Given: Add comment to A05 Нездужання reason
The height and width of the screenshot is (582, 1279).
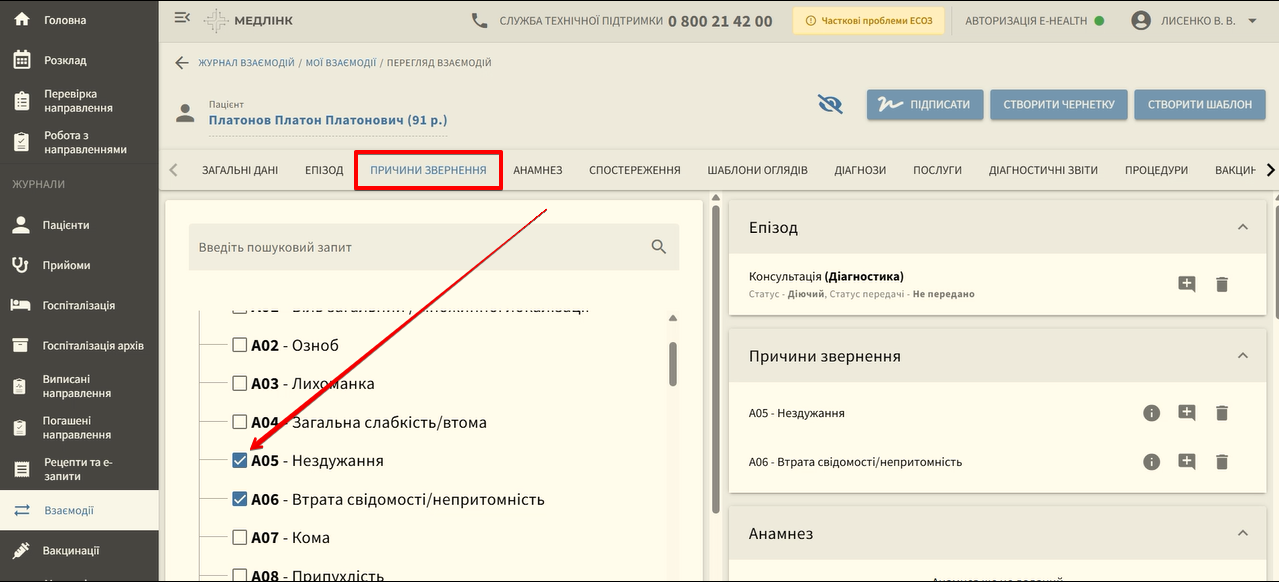Looking at the screenshot, I should click(x=1187, y=413).
